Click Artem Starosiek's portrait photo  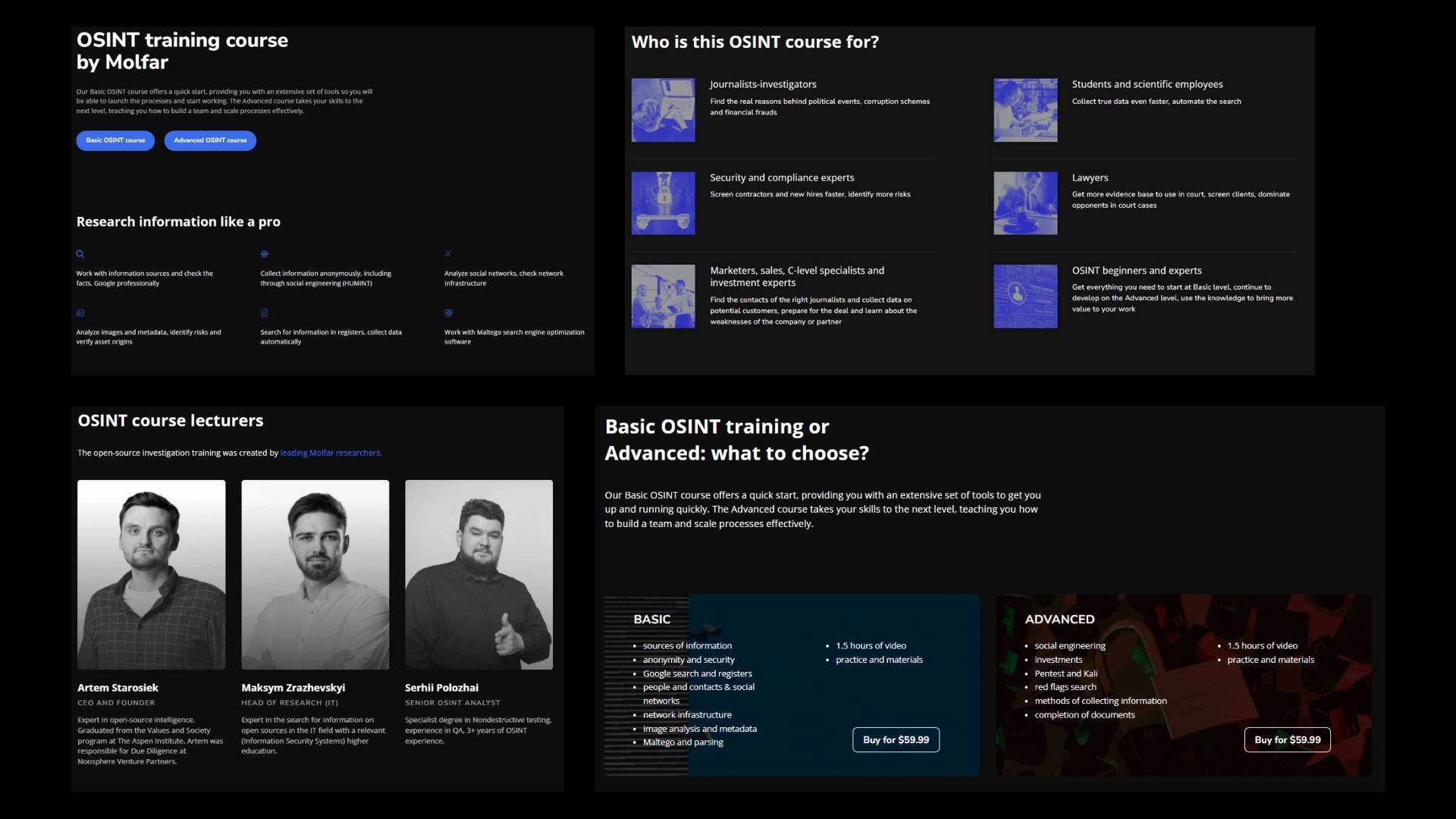tap(152, 575)
